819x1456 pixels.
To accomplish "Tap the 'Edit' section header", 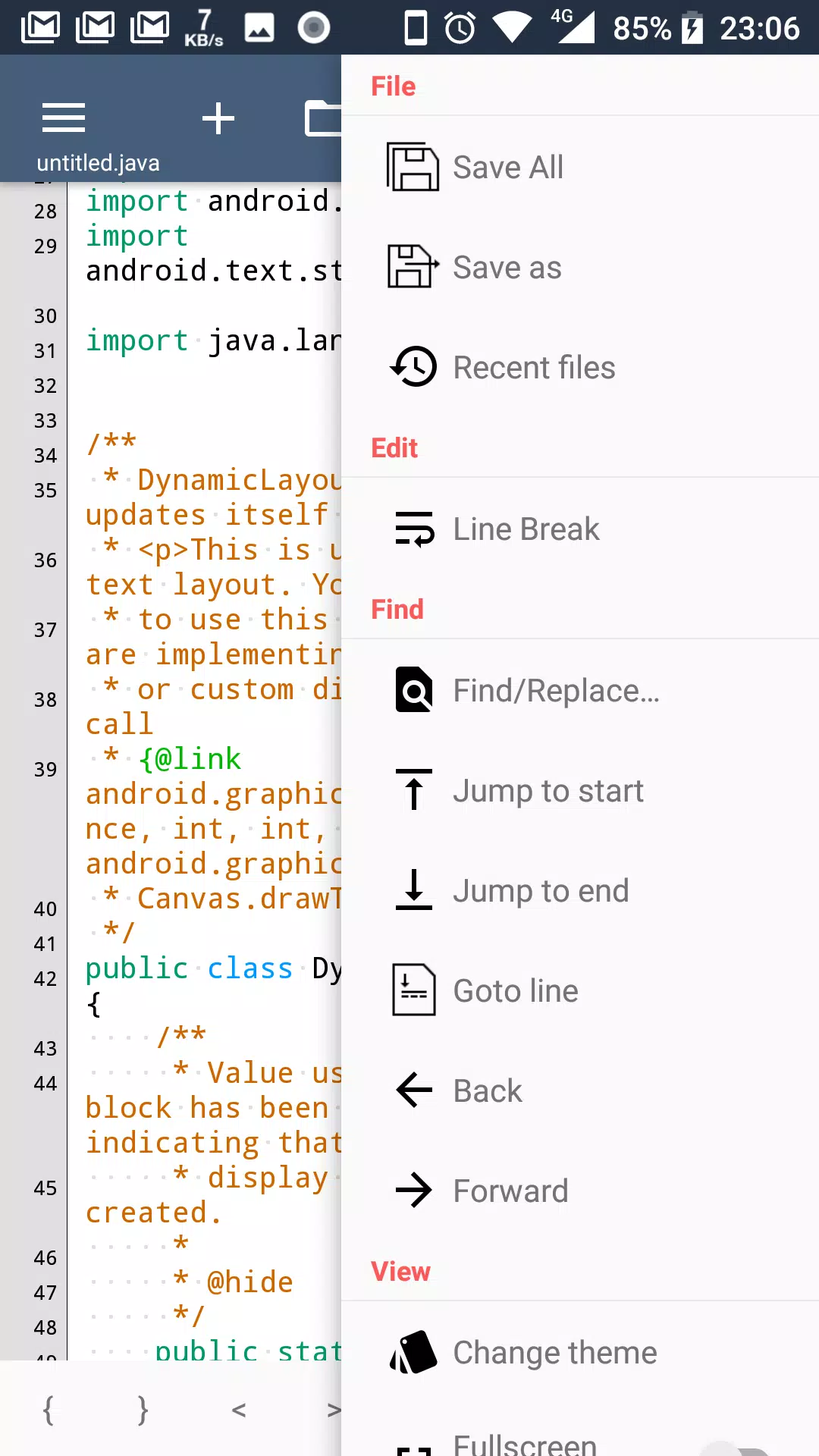I will pos(394,447).
